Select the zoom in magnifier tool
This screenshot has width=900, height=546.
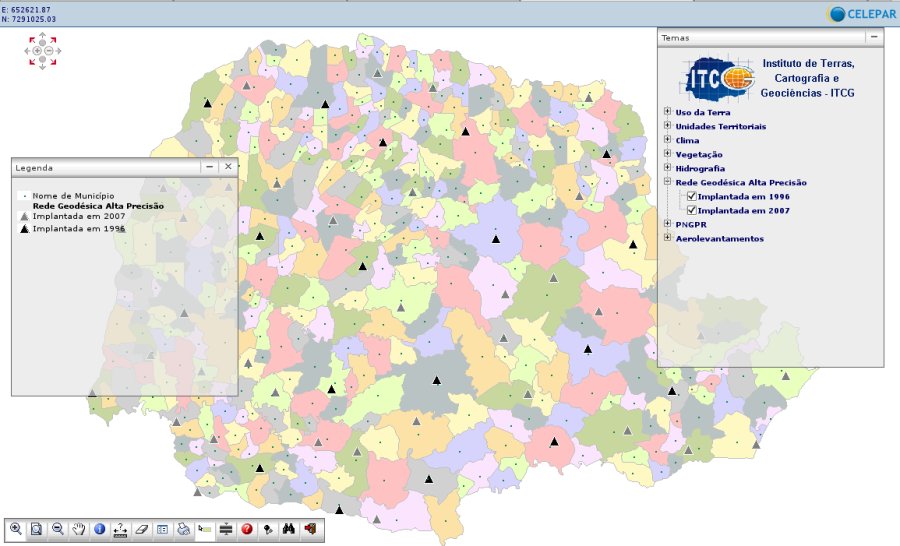[x=16, y=529]
